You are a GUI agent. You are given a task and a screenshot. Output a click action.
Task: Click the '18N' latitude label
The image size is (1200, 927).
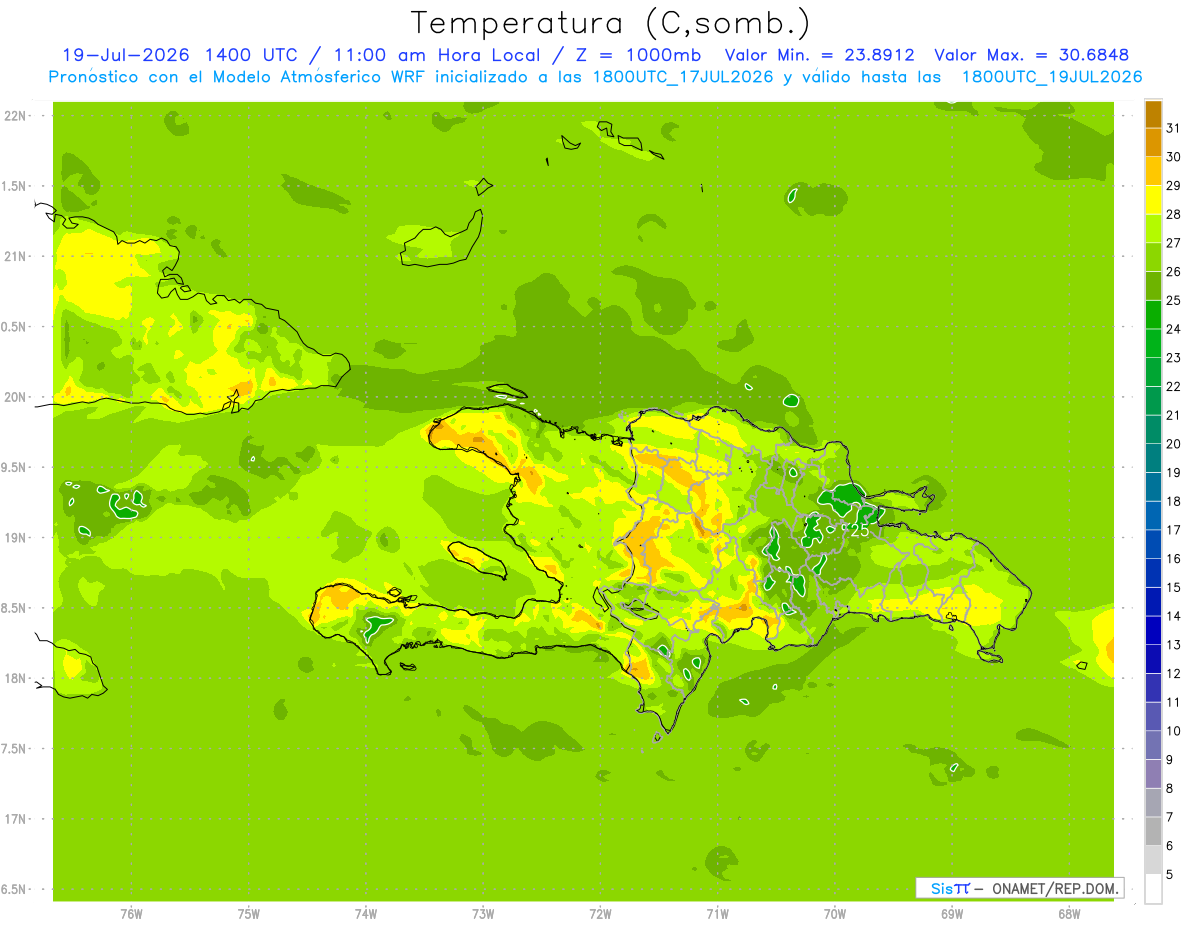tap(15, 679)
